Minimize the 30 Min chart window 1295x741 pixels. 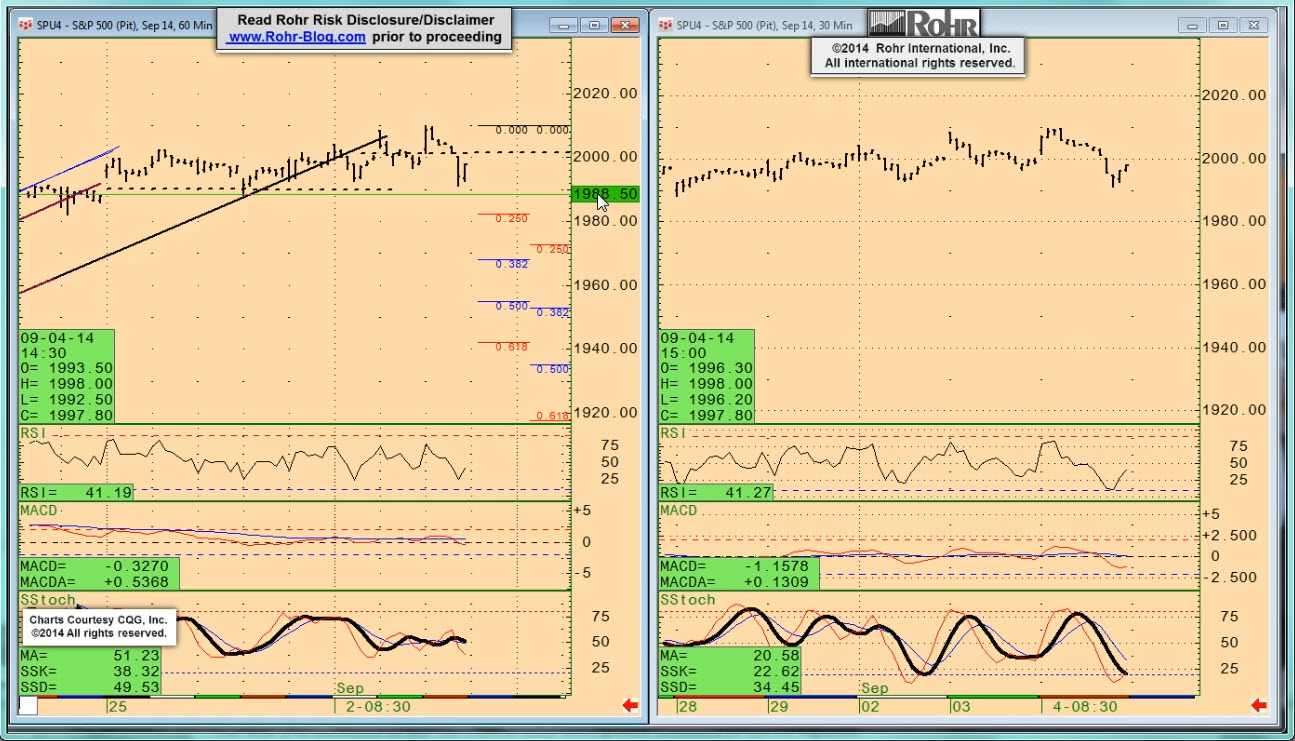pos(1190,25)
